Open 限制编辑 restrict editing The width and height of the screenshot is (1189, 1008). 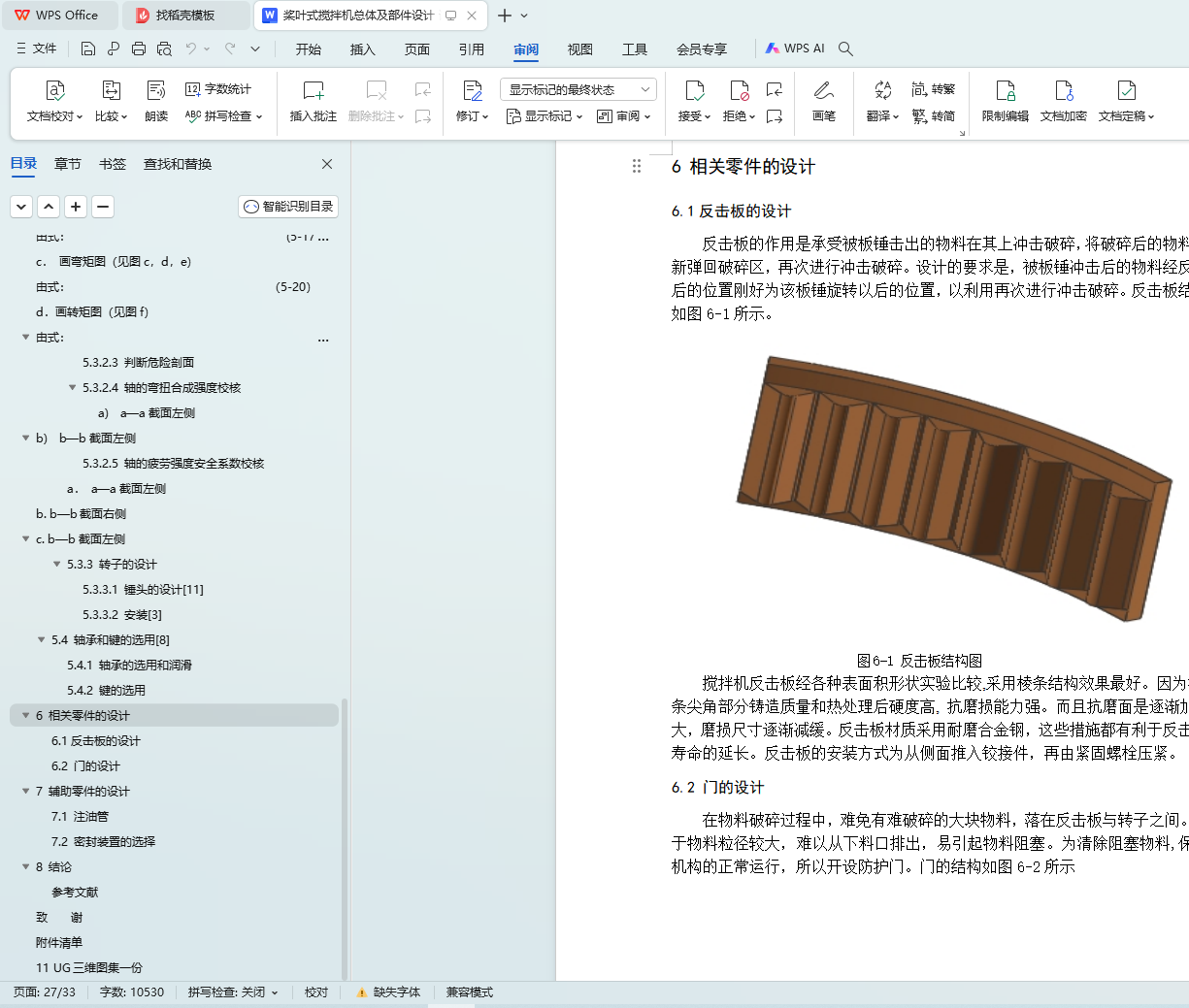(x=1006, y=102)
